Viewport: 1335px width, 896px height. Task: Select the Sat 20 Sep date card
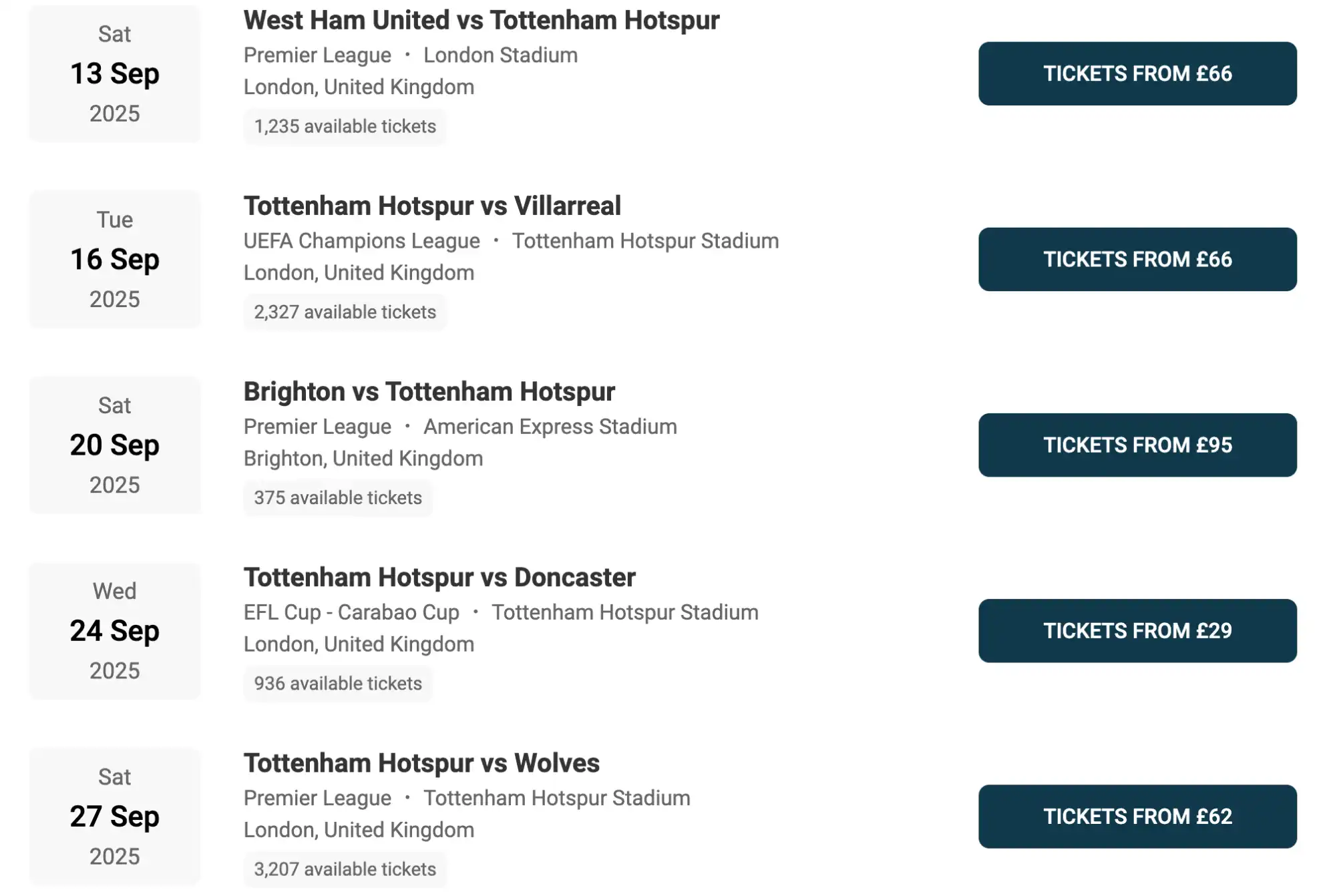point(114,445)
